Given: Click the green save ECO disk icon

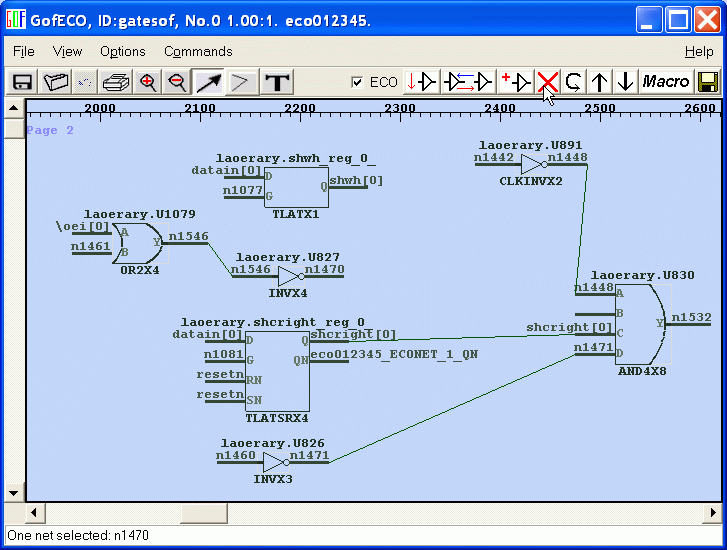Looking at the screenshot, I should point(708,82).
